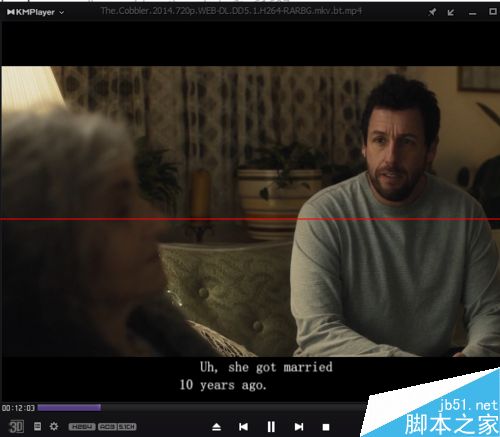The height and width of the screenshot is (437, 500).
Task: Skip to previous track
Action: click(x=243, y=427)
